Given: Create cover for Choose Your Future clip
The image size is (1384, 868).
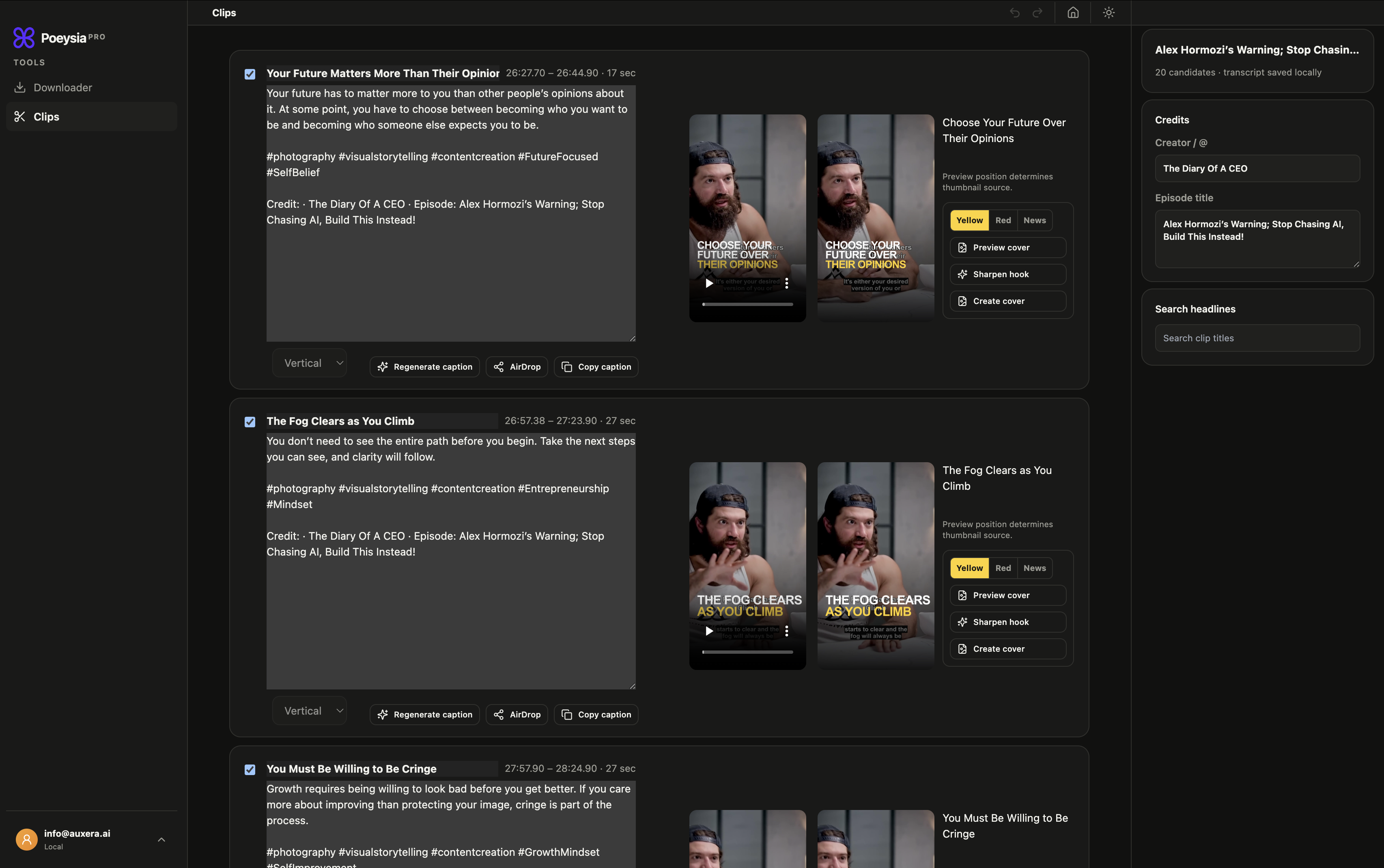Looking at the screenshot, I should (x=1008, y=302).
